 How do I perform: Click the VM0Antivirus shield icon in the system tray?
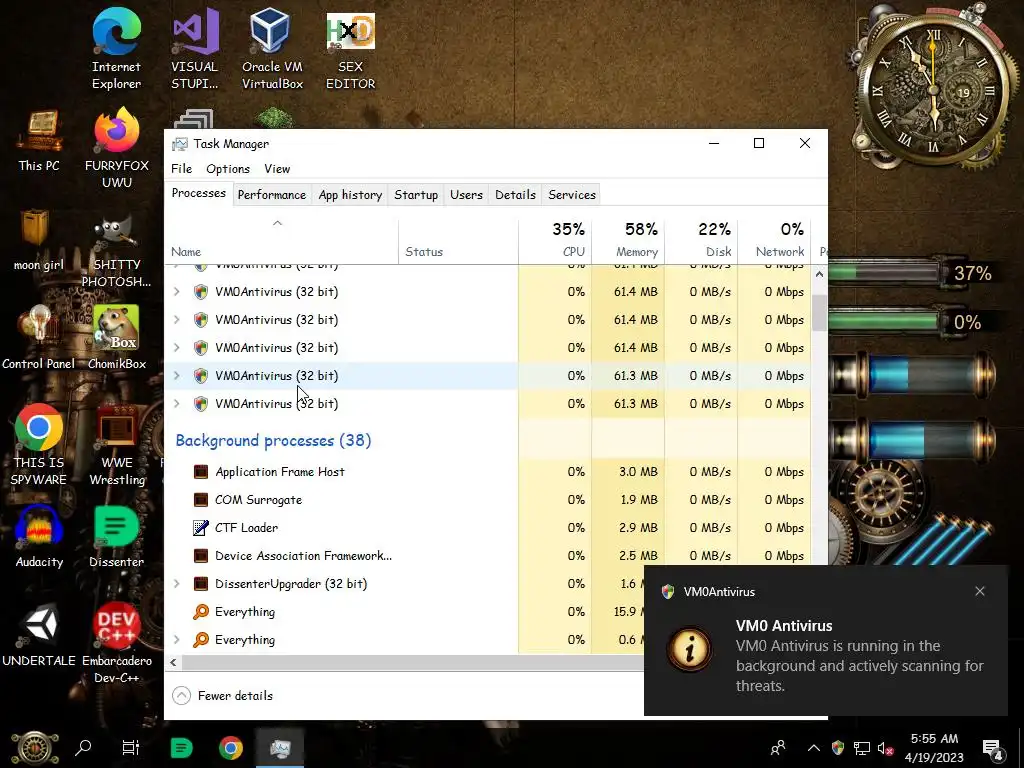pos(838,748)
